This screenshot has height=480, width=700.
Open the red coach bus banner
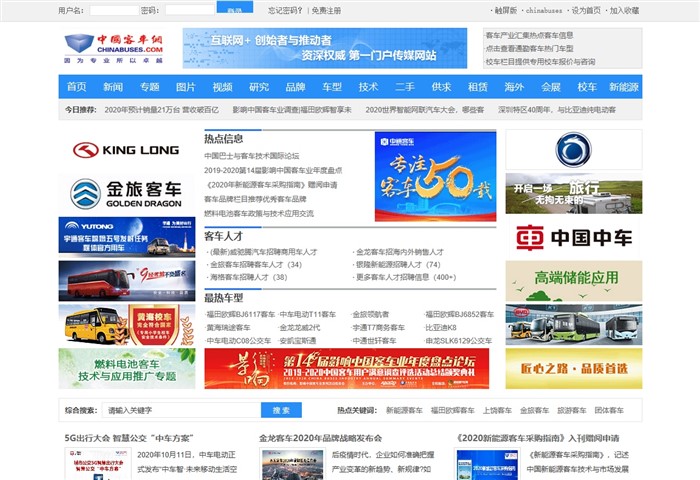(x=127, y=281)
